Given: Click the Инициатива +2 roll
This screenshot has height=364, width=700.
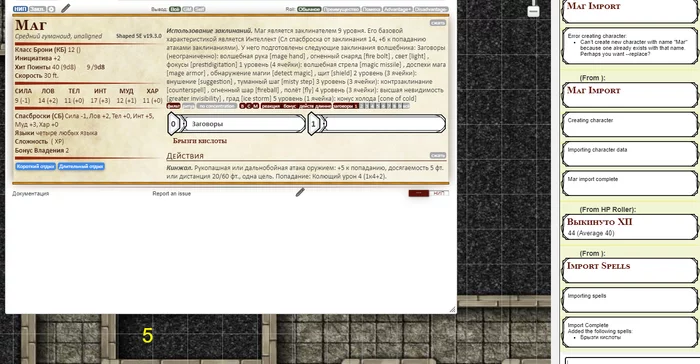Looking at the screenshot, I should 38,58.
